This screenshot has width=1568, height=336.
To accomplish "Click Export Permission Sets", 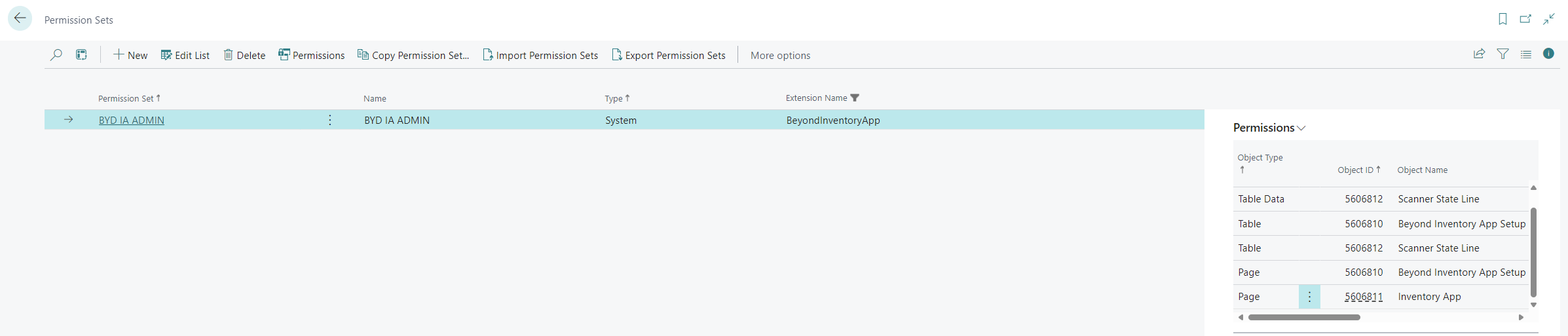I will pyautogui.click(x=669, y=56).
